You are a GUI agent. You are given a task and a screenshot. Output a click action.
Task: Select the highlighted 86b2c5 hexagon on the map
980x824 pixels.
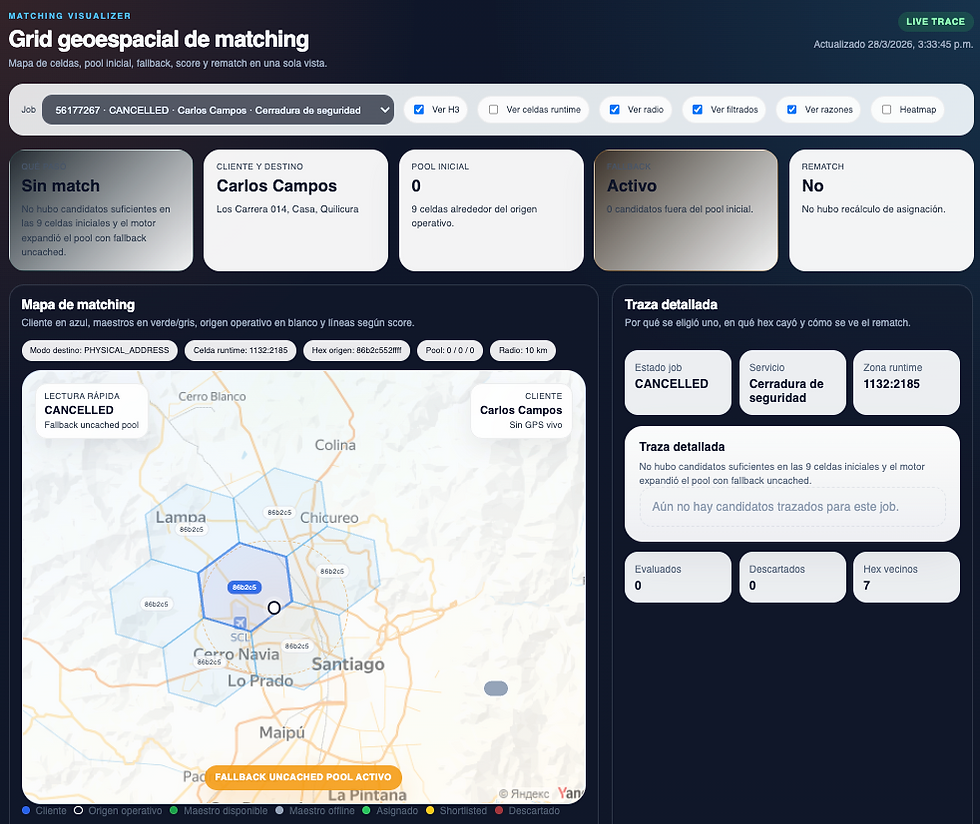247,587
